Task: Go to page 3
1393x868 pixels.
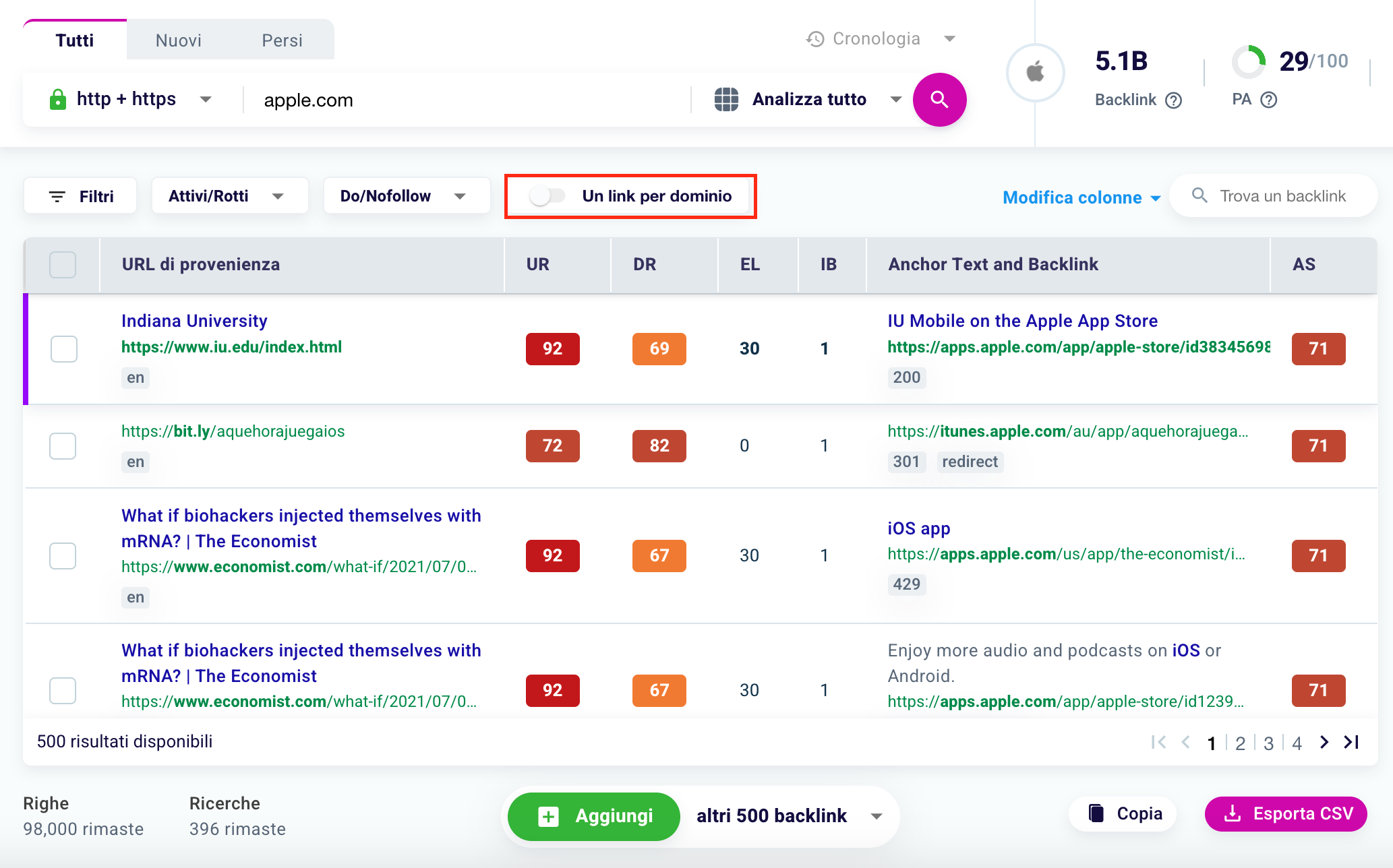Action: pos(1268,743)
